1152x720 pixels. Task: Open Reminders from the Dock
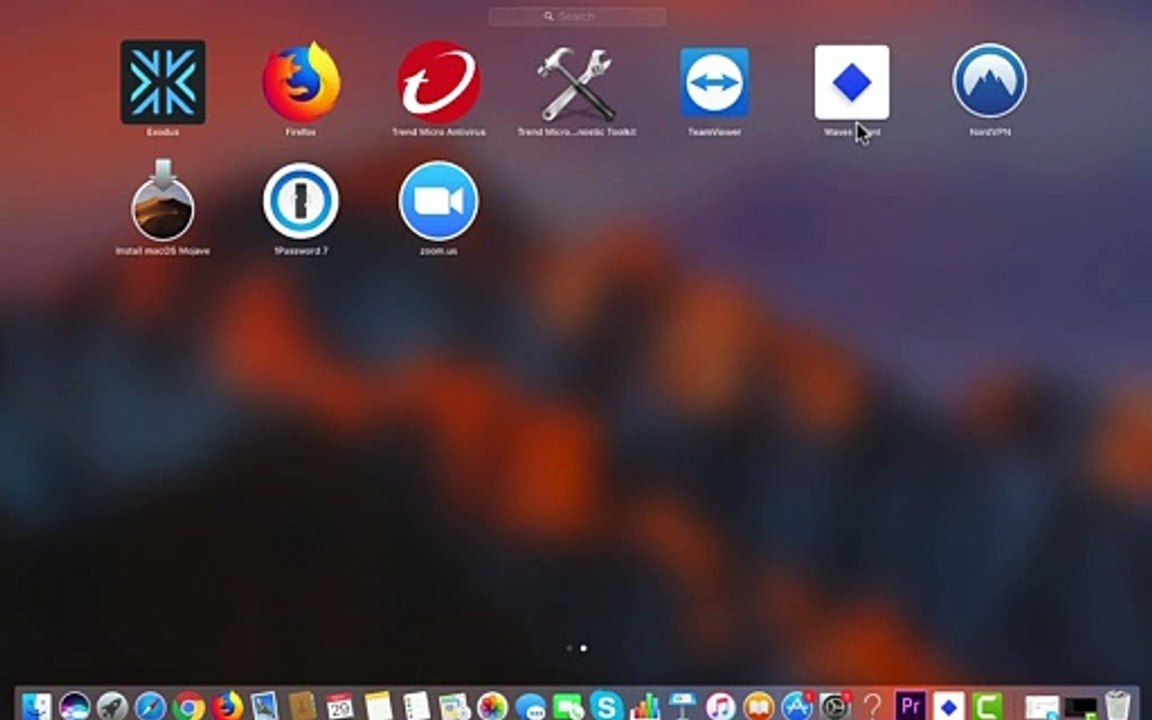click(x=416, y=706)
